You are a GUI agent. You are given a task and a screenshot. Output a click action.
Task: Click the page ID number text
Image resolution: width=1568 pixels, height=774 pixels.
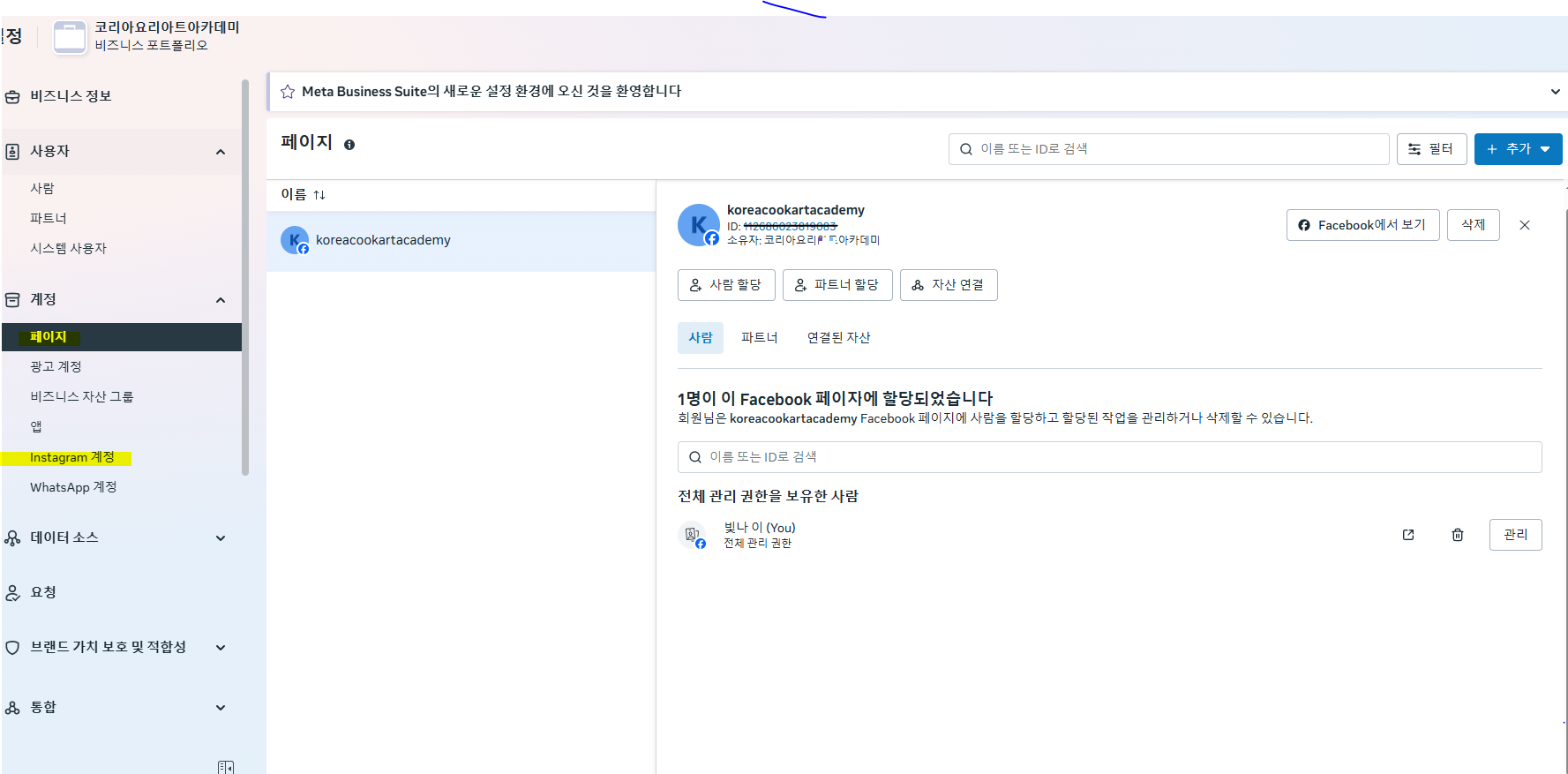point(790,227)
